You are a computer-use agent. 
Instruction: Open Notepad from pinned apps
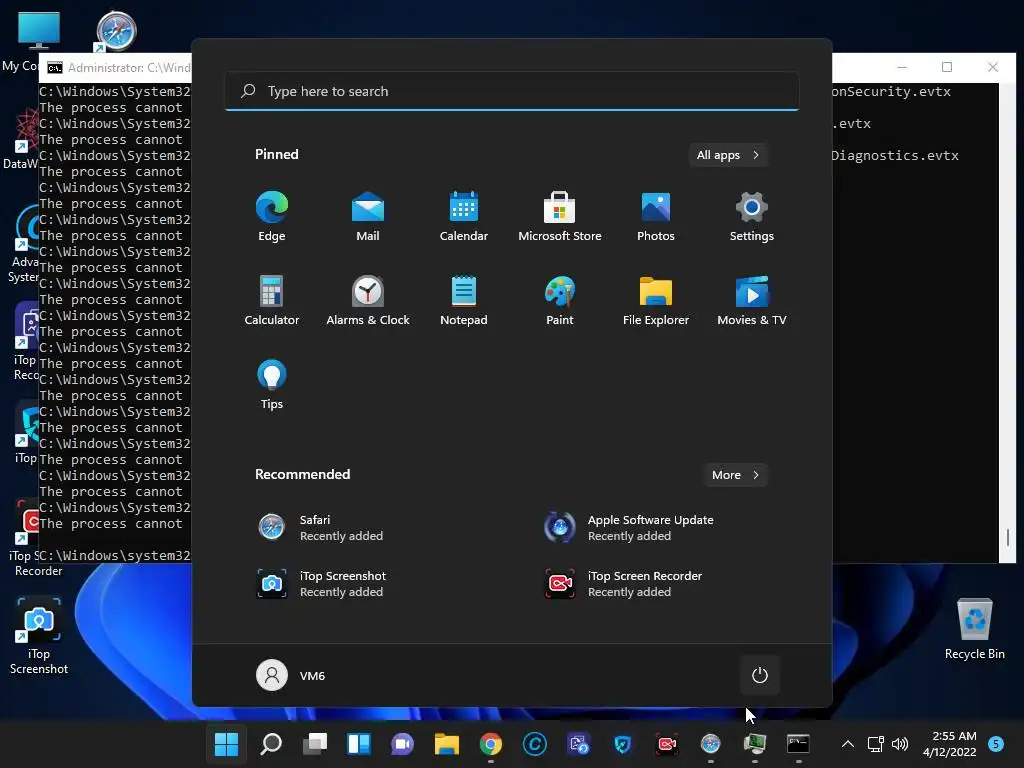tap(464, 300)
